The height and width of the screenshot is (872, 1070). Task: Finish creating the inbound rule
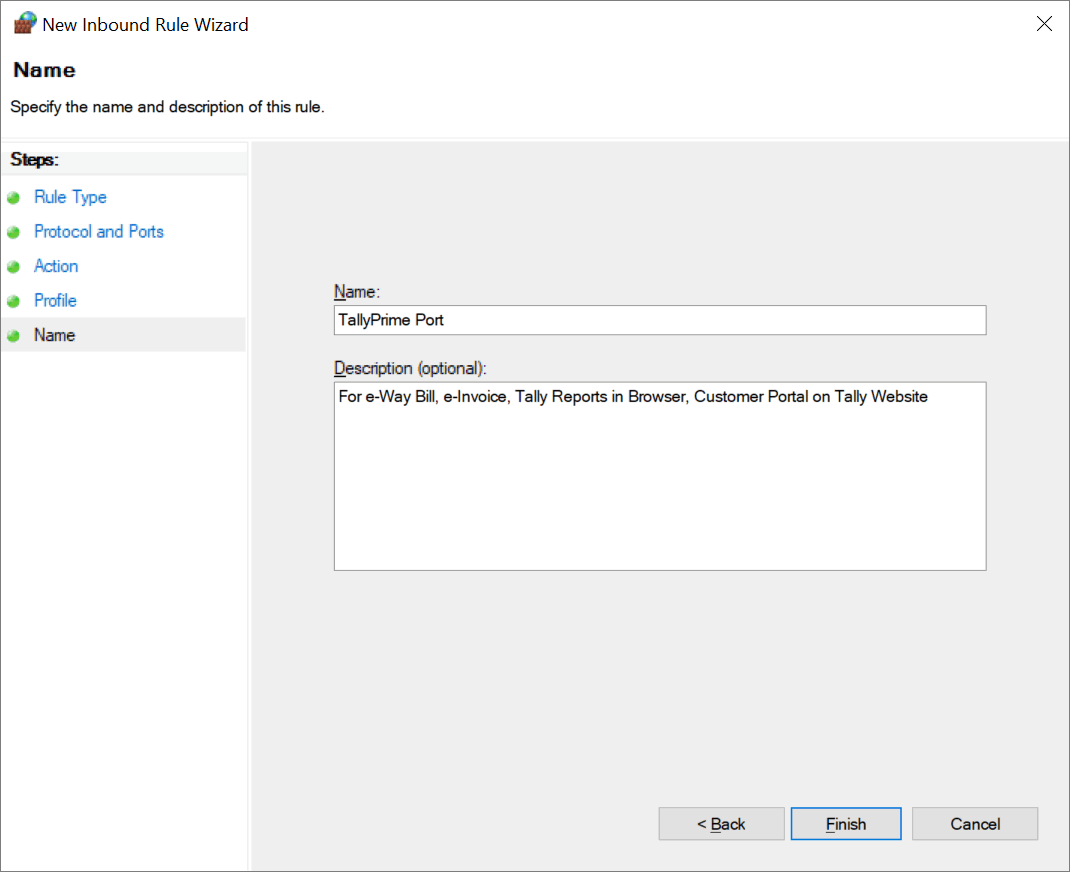point(846,824)
